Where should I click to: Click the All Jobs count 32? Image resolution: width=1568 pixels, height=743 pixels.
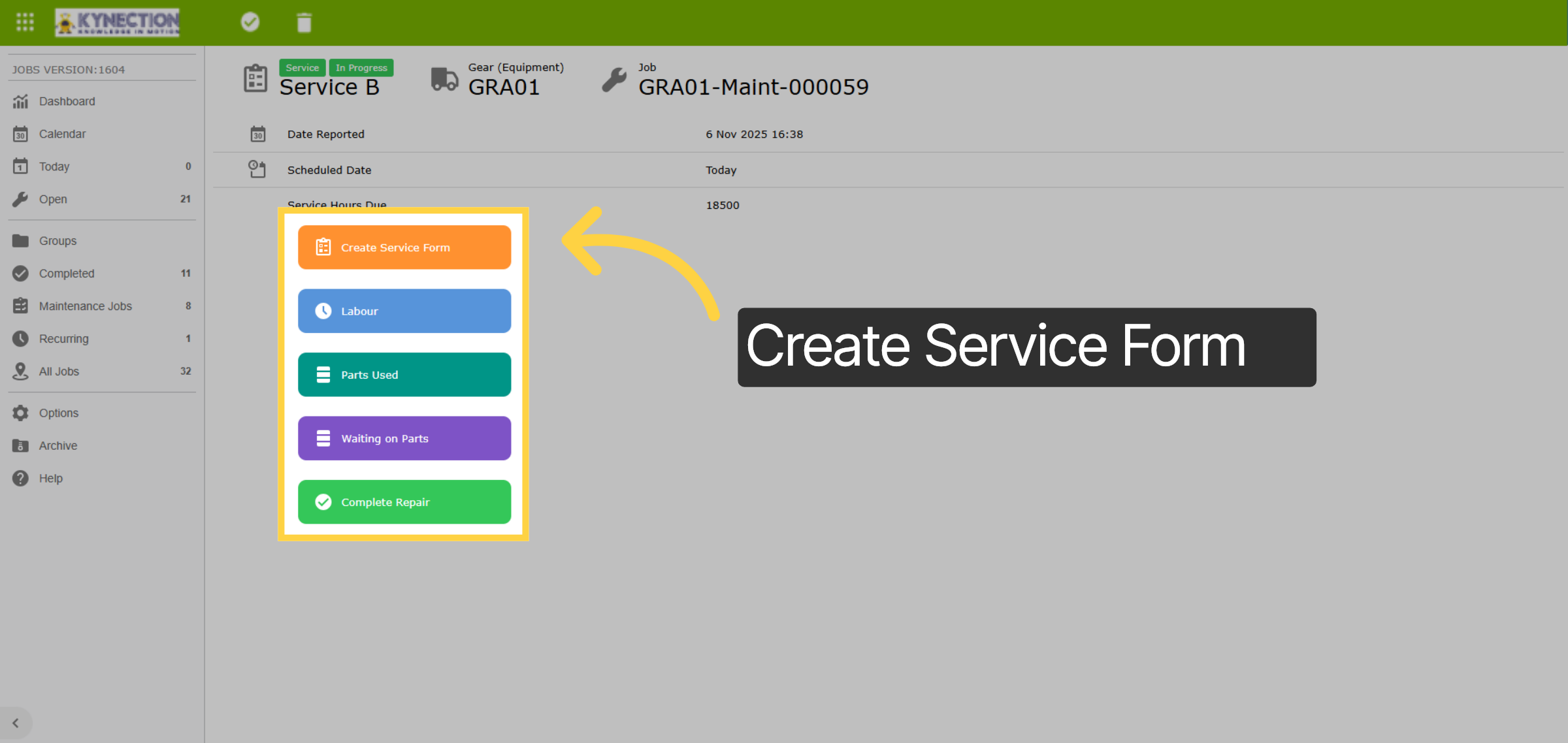click(x=186, y=371)
